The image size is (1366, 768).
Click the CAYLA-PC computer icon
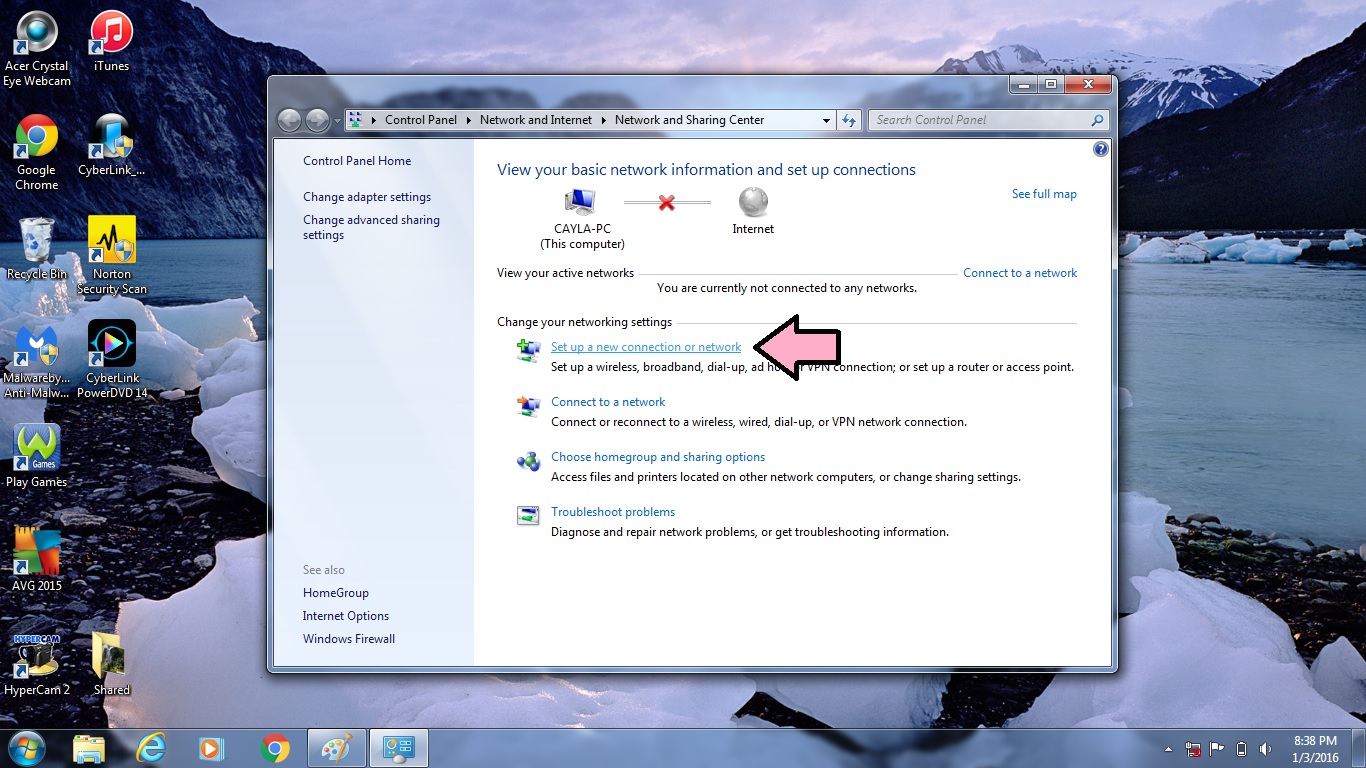pyautogui.click(x=580, y=202)
